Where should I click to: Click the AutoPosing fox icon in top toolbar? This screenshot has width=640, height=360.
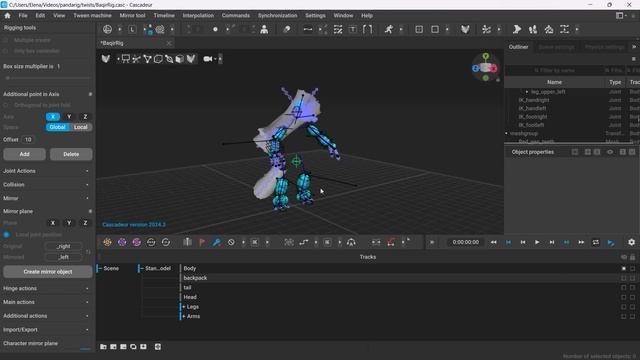465,29
